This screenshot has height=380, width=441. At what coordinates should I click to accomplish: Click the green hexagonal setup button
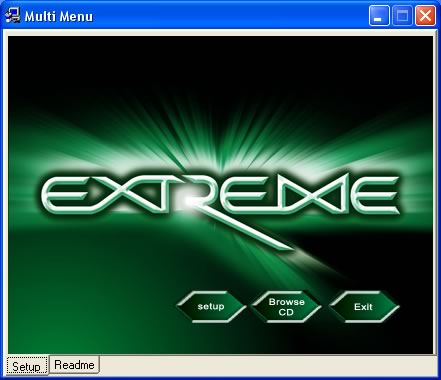211,307
